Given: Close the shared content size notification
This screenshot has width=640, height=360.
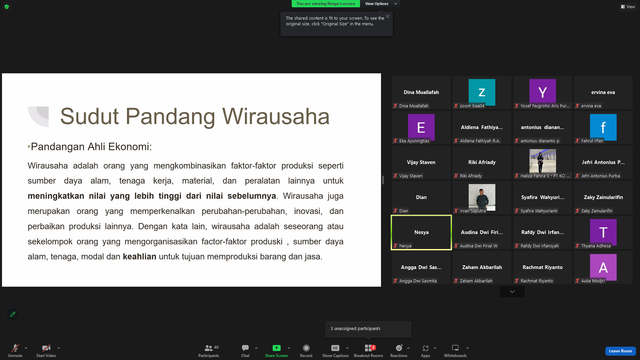Looking at the screenshot, I should click(x=388, y=16).
